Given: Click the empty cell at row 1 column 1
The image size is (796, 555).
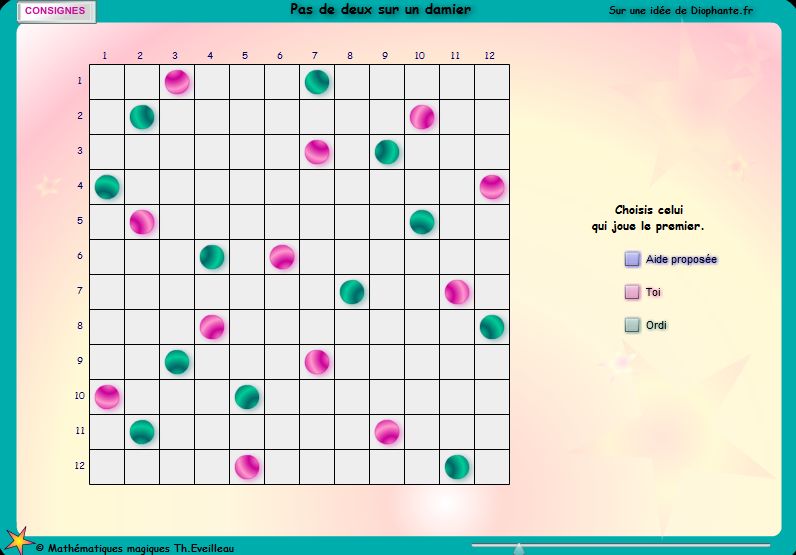Looking at the screenshot, I should 107,82.
